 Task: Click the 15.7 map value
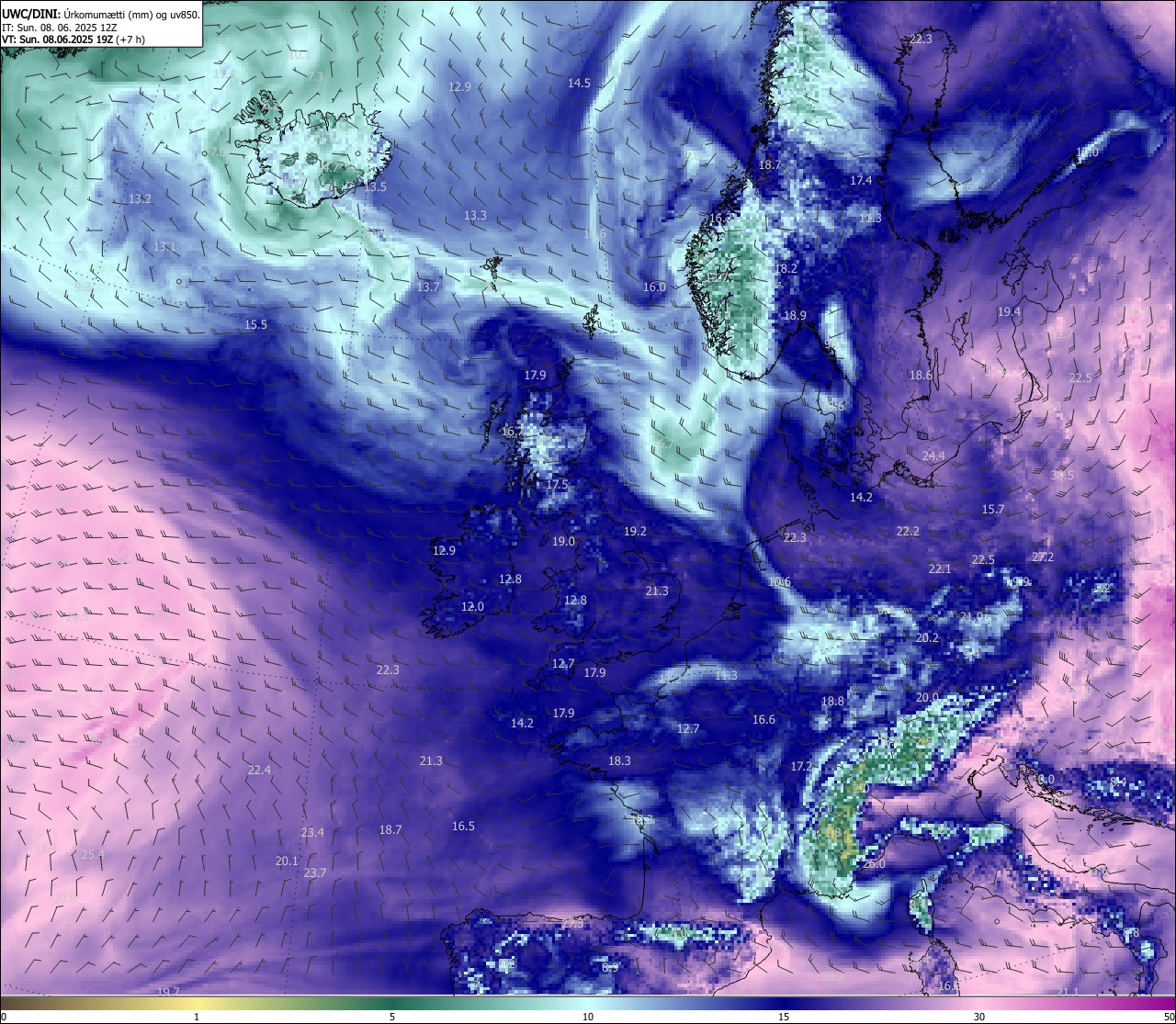coord(993,509)
